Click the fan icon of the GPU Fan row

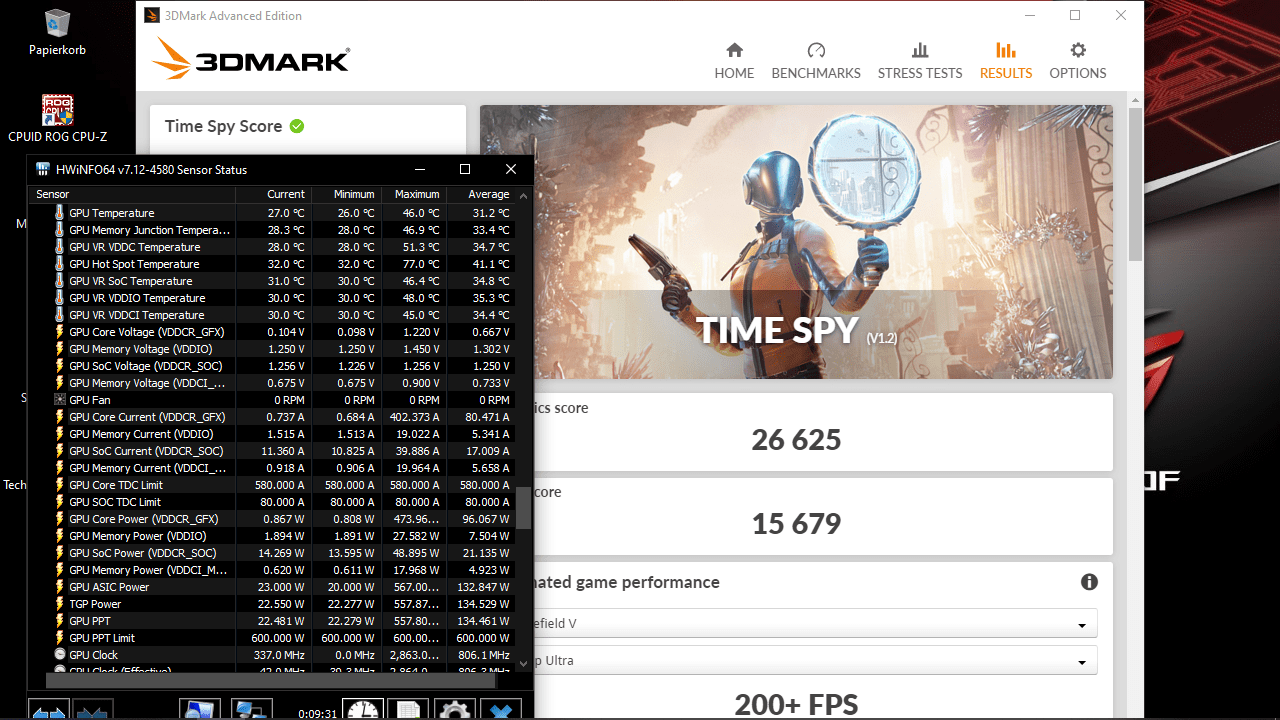(x=59, y=400)
